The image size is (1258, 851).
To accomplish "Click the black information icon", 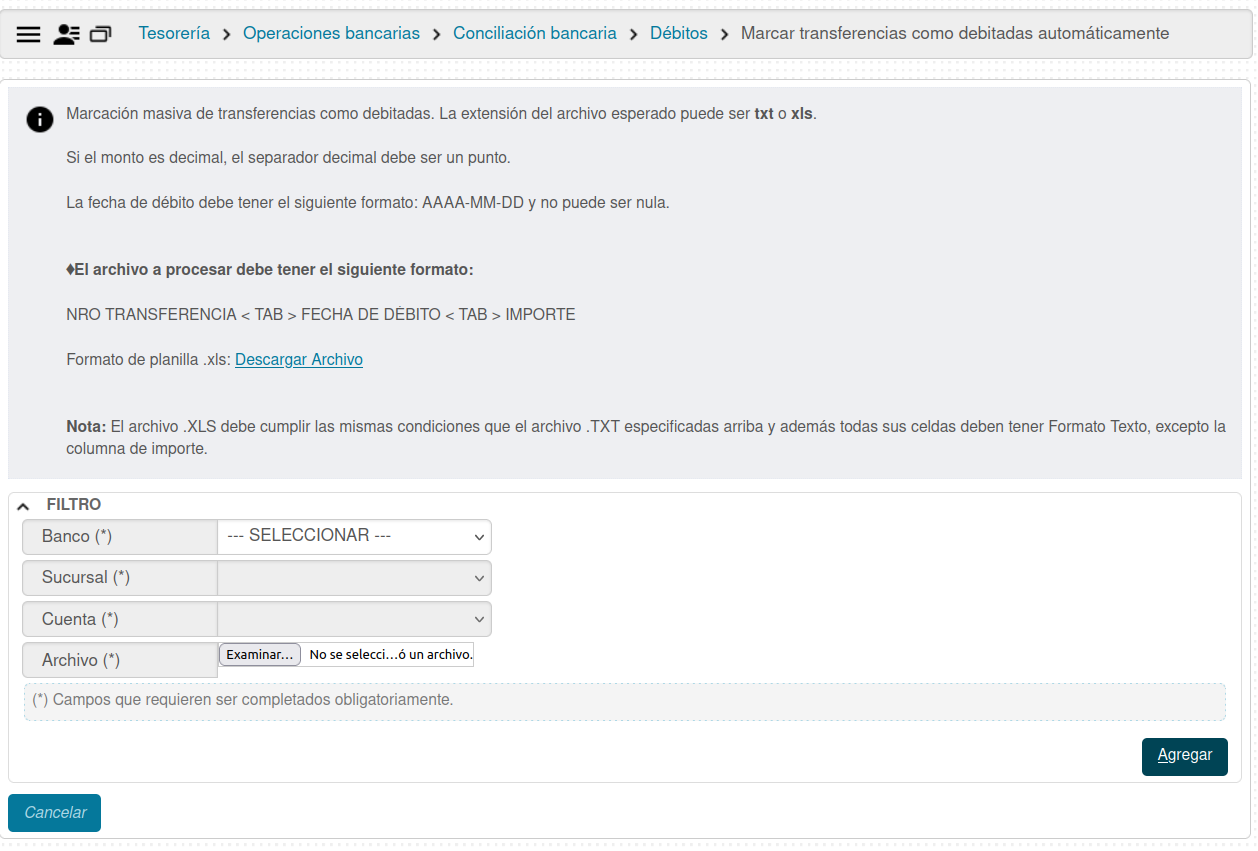I will [39, 120].
